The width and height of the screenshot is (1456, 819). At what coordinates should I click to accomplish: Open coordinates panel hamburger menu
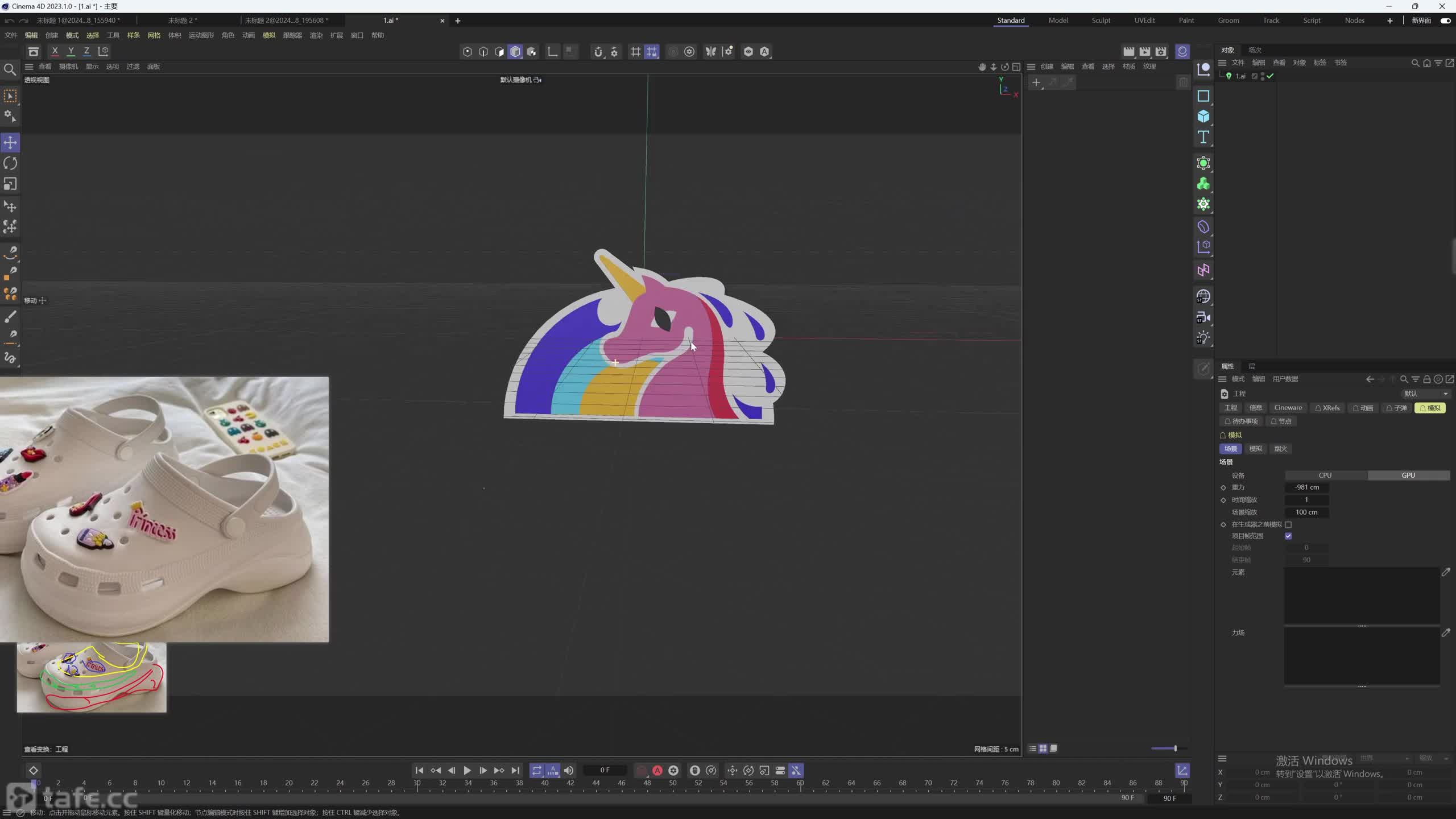(1222, 759)
